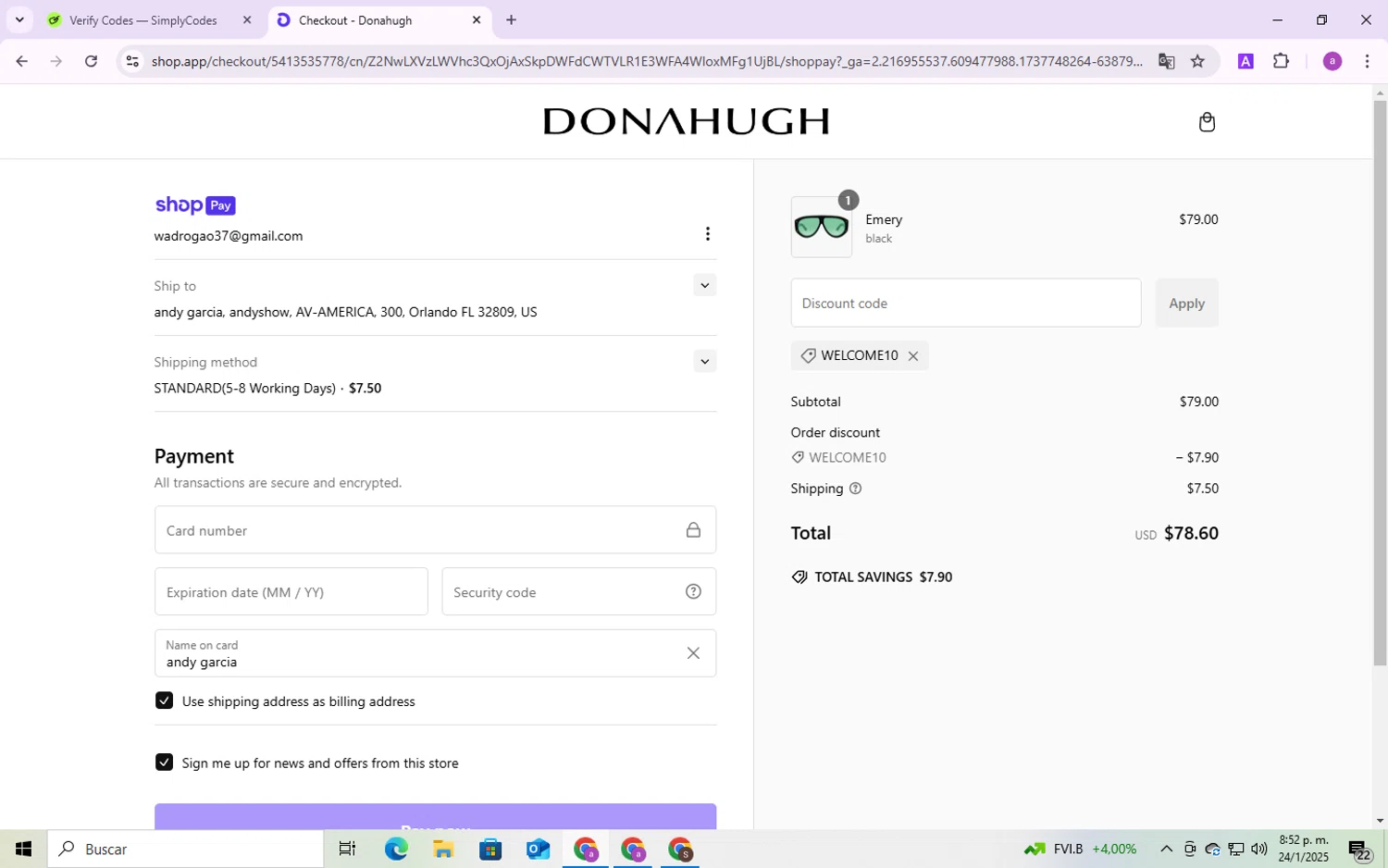The width and height of the screenshot is (1388, 868).
Task: Click the page vertical scrollbar
Action: (x=1380, y=381)
